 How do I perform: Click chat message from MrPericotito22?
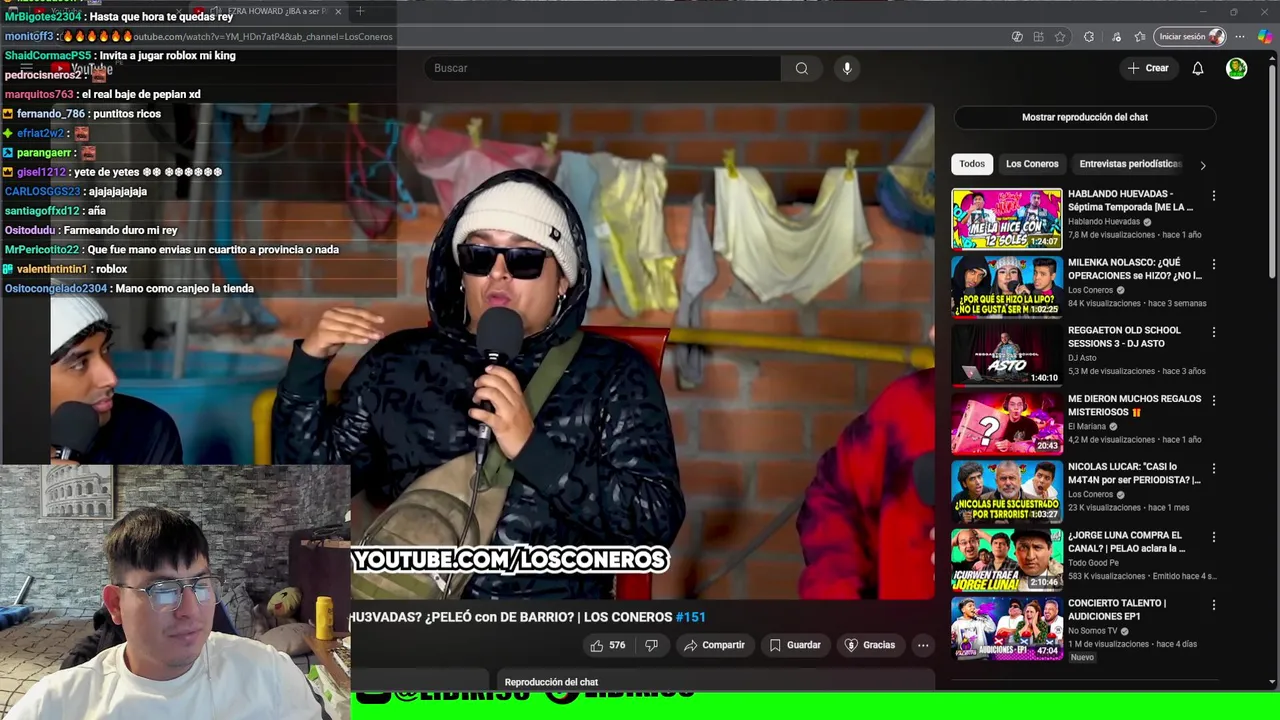[172, 250]
